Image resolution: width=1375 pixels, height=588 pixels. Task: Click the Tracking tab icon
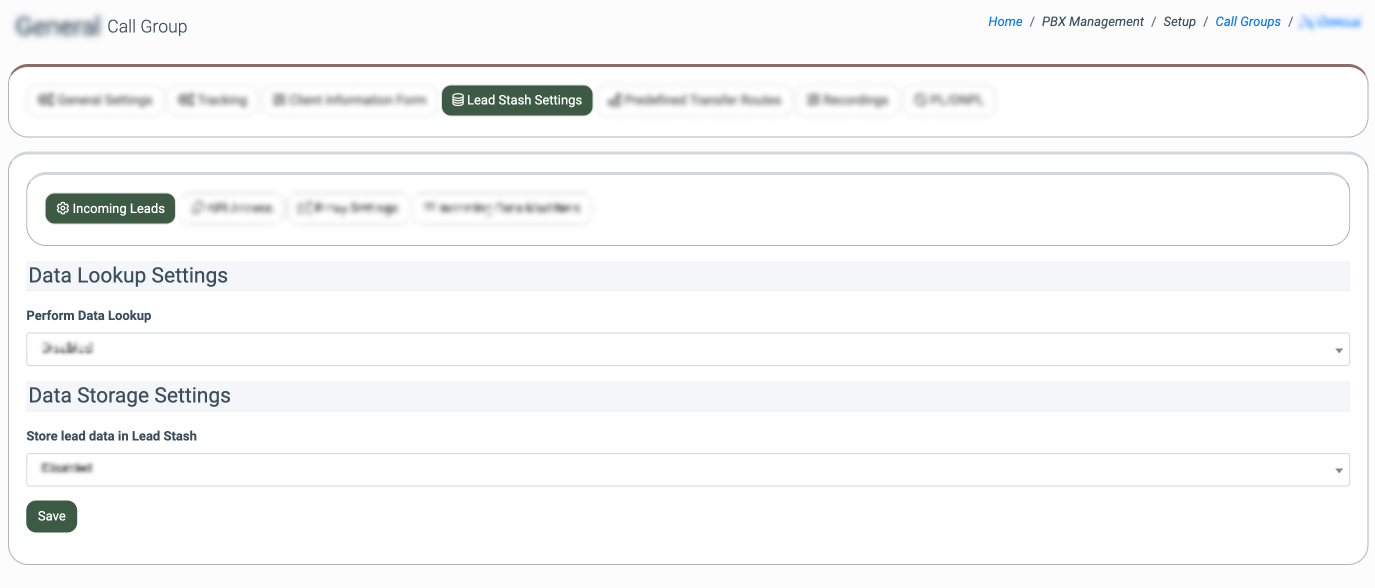(x=185, y=100)
